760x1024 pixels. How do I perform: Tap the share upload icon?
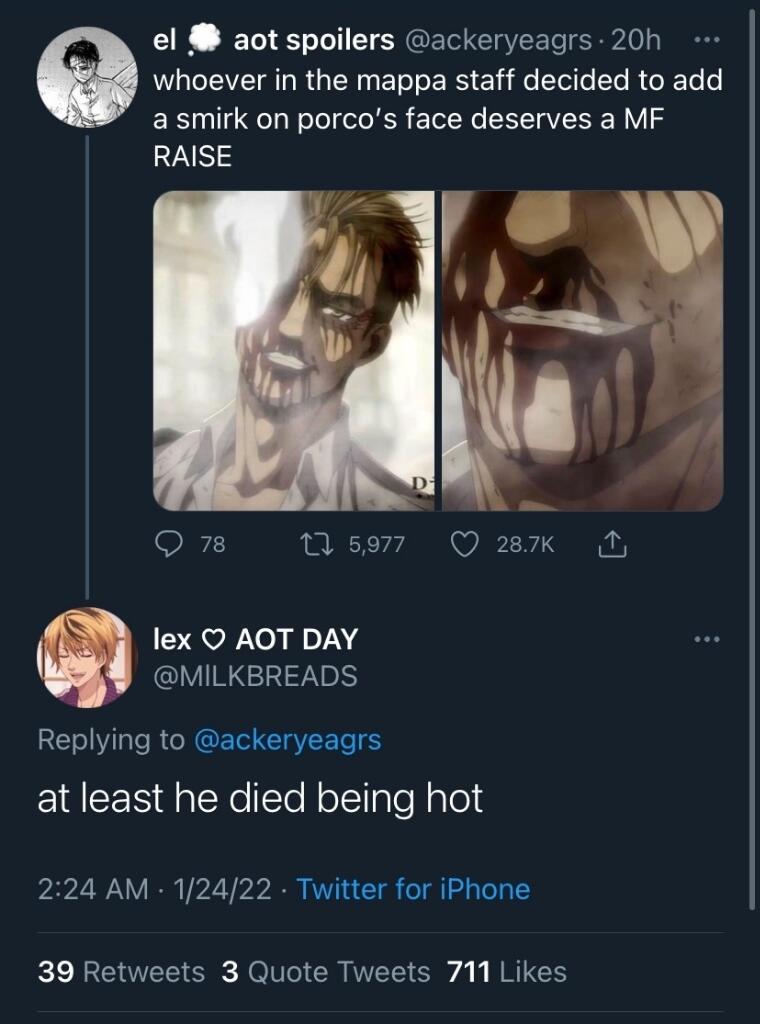(x=609, y=544)
